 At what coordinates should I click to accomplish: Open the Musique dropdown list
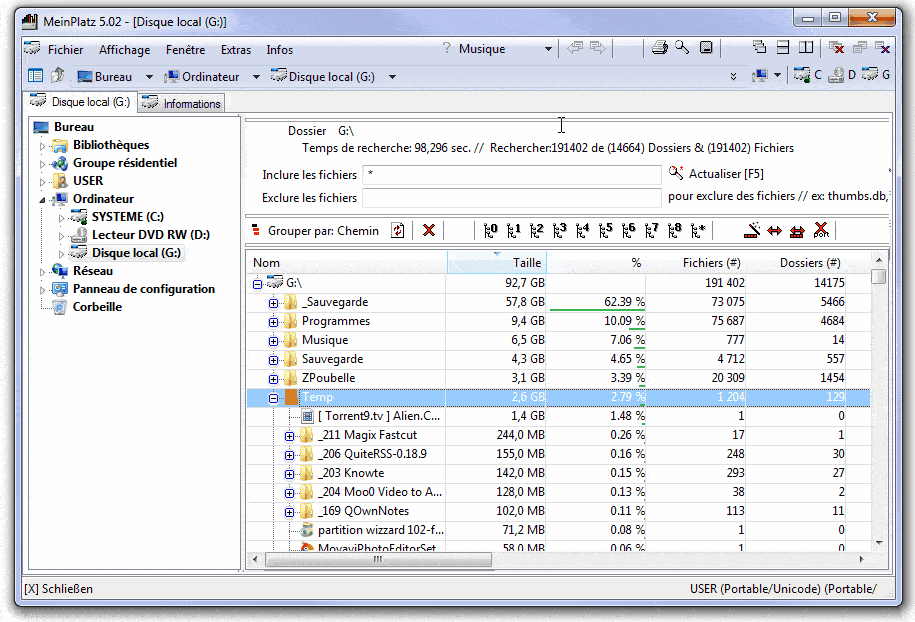point(548,49)
